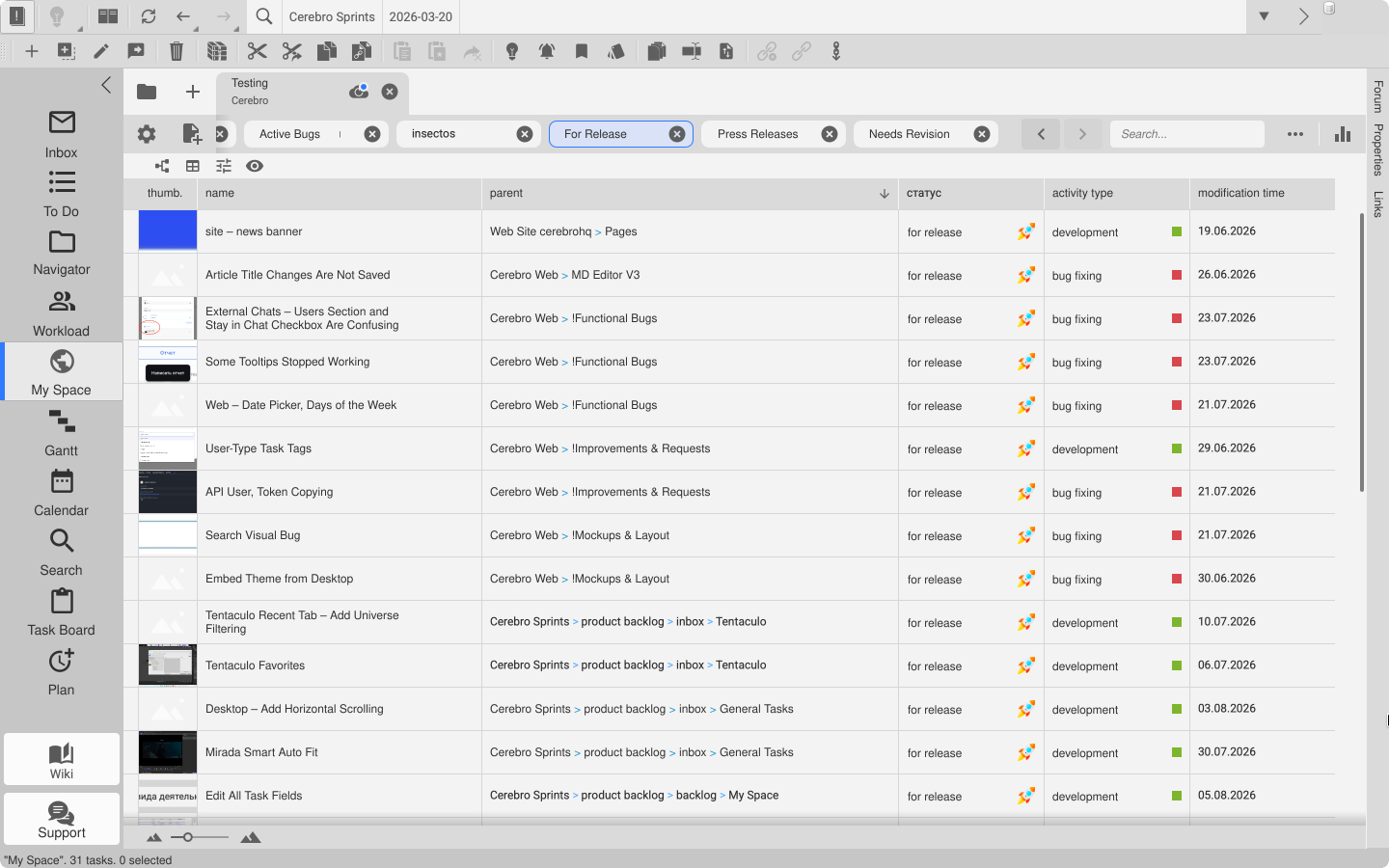The height and width of the screenshot is (868, 1389).
Task: Click the trash delete icon in toolbar
Action: pyautogui.click(x=177, y=51)
